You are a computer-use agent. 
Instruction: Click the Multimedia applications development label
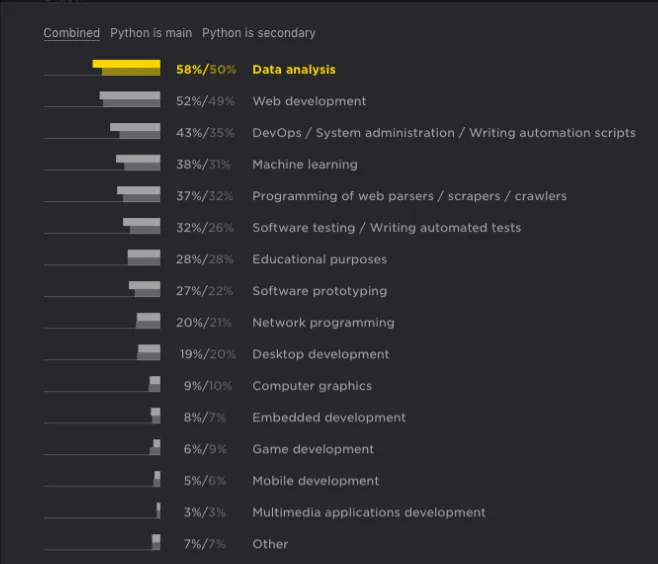pos(368,512)
